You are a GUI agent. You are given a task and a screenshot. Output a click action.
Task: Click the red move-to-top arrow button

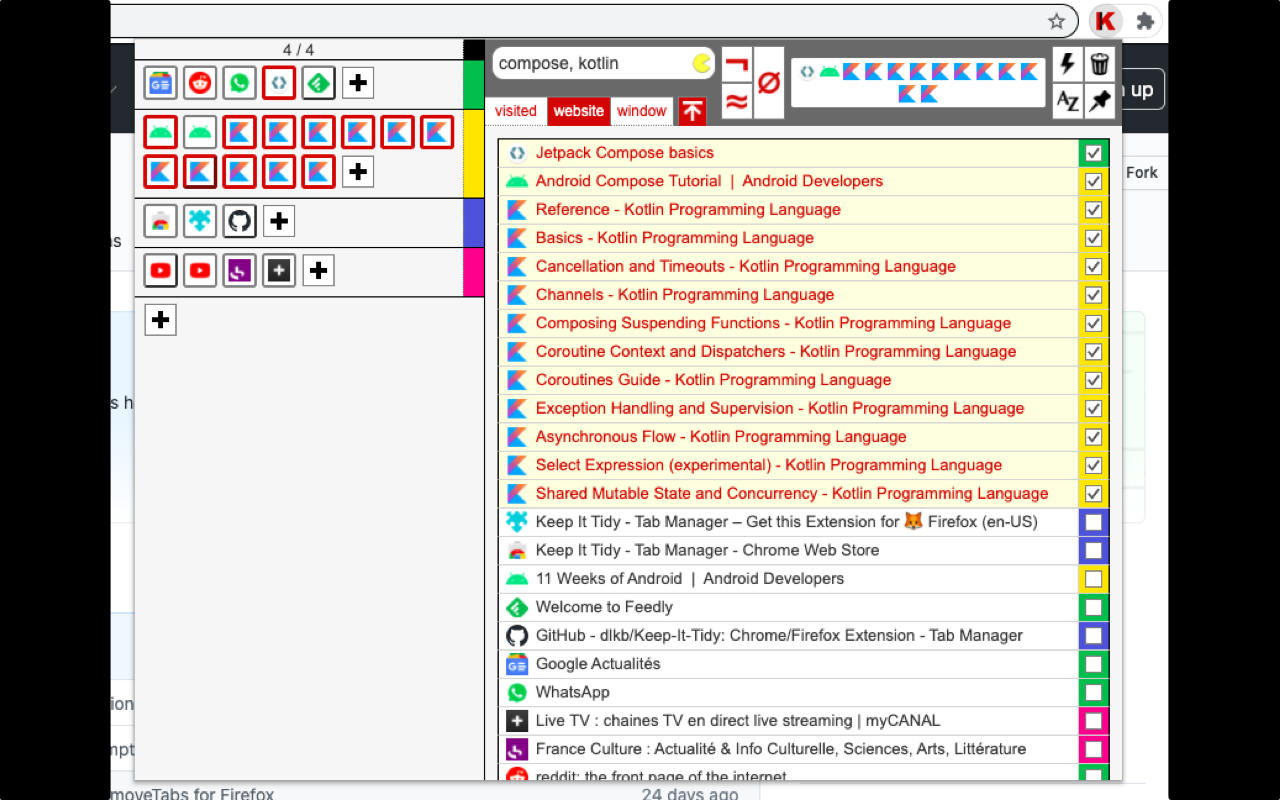(x=692, y=111)
